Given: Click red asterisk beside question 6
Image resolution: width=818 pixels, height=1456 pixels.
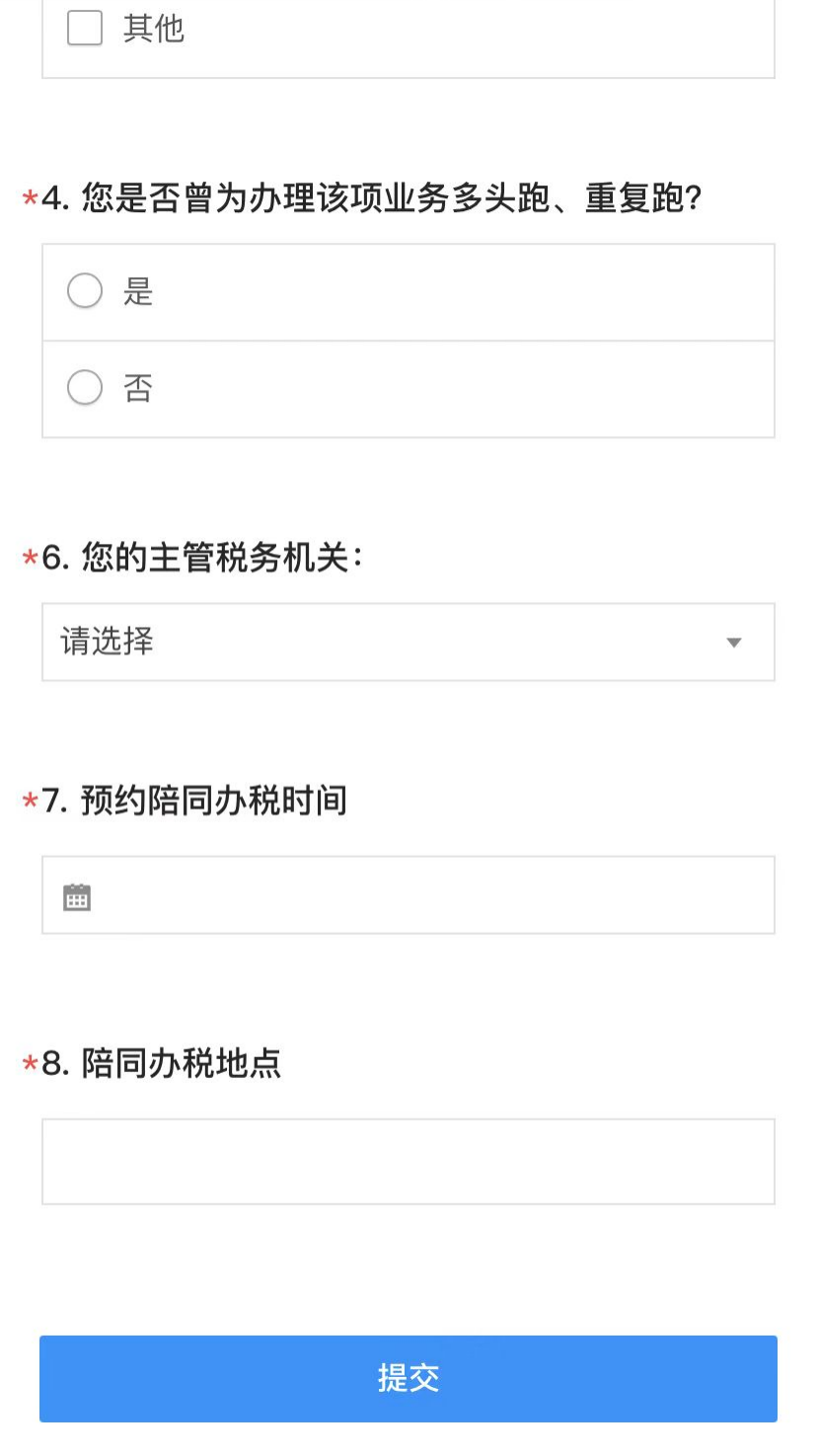Looking at the screenshot, I should coord(30,559).
